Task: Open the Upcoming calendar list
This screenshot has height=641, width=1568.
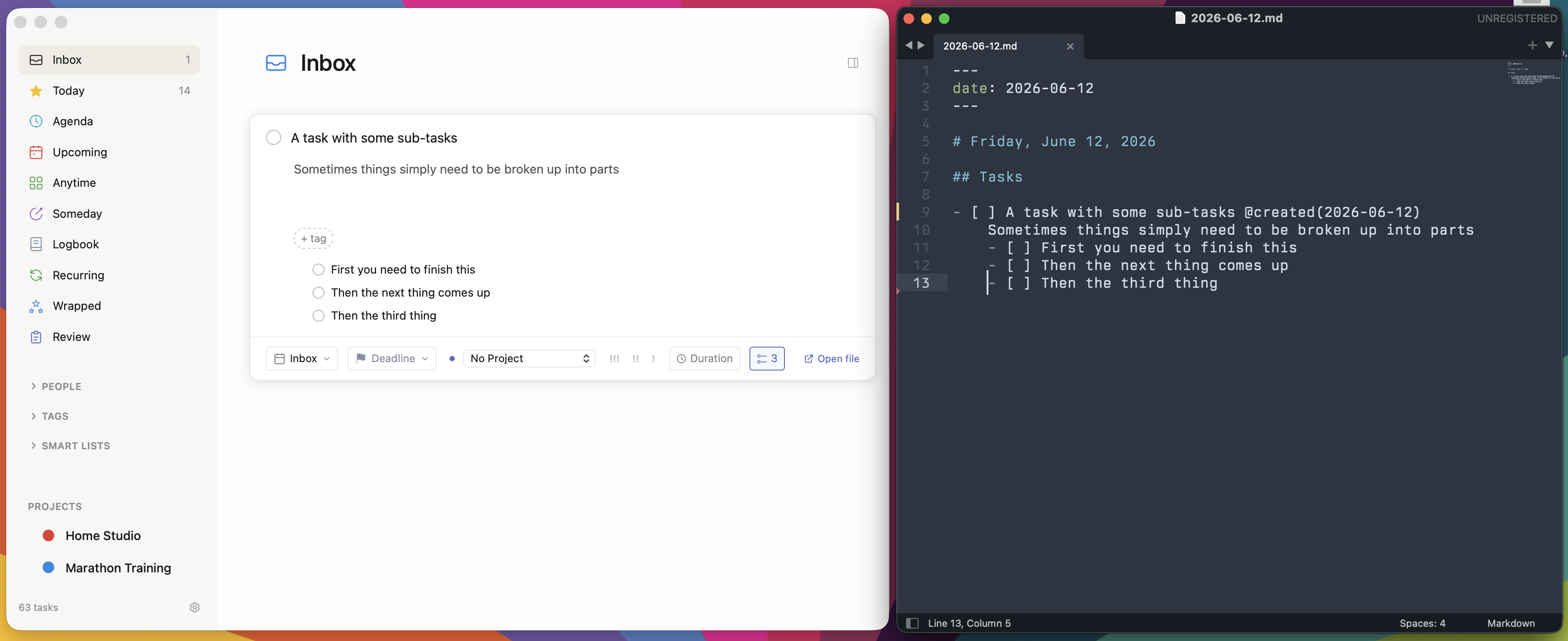Action: [109, 152]
